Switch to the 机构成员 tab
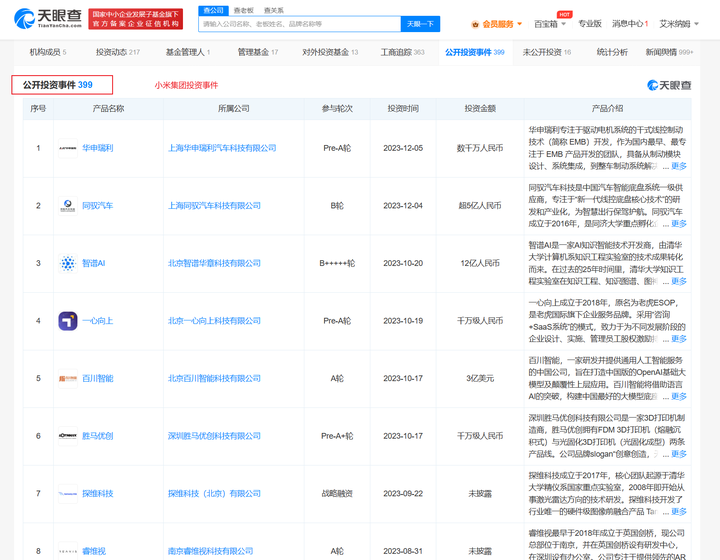 pyautogui.click(x=48, y=52)
